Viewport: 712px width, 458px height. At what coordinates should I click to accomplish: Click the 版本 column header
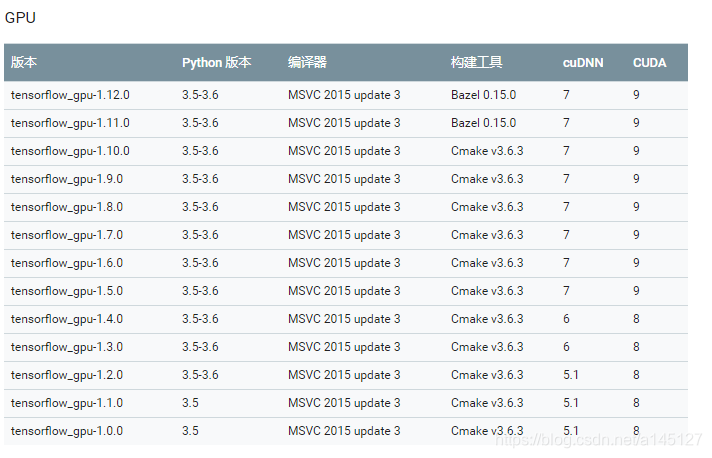tap(24, 62)
